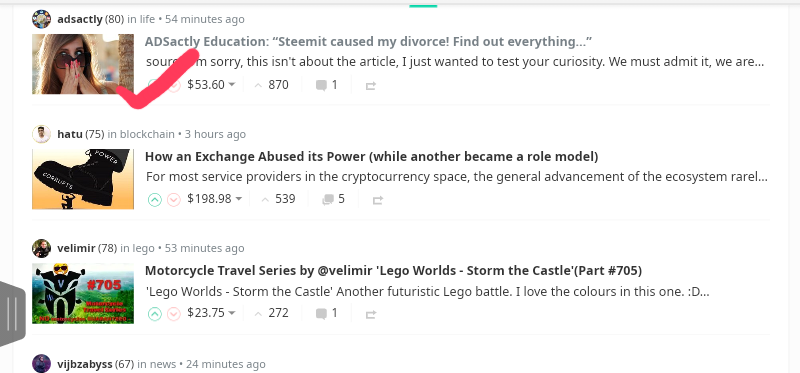Screen dimensions: 800x373
Task: Open comments on the Lego Worlds post
Action: 327,313
